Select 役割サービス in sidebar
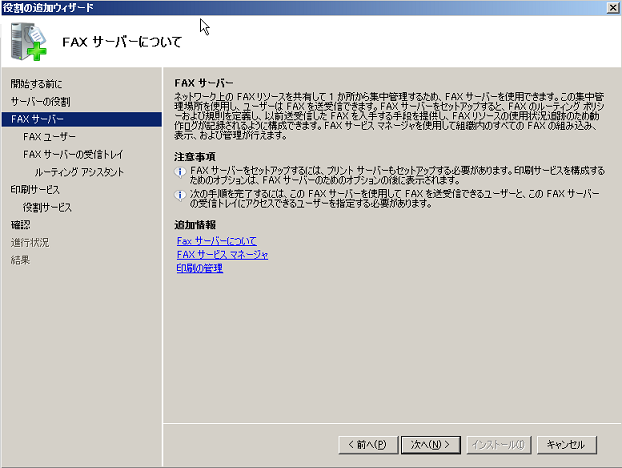The width and height of the screenshot is (622, 468). [x=47, y=207]
